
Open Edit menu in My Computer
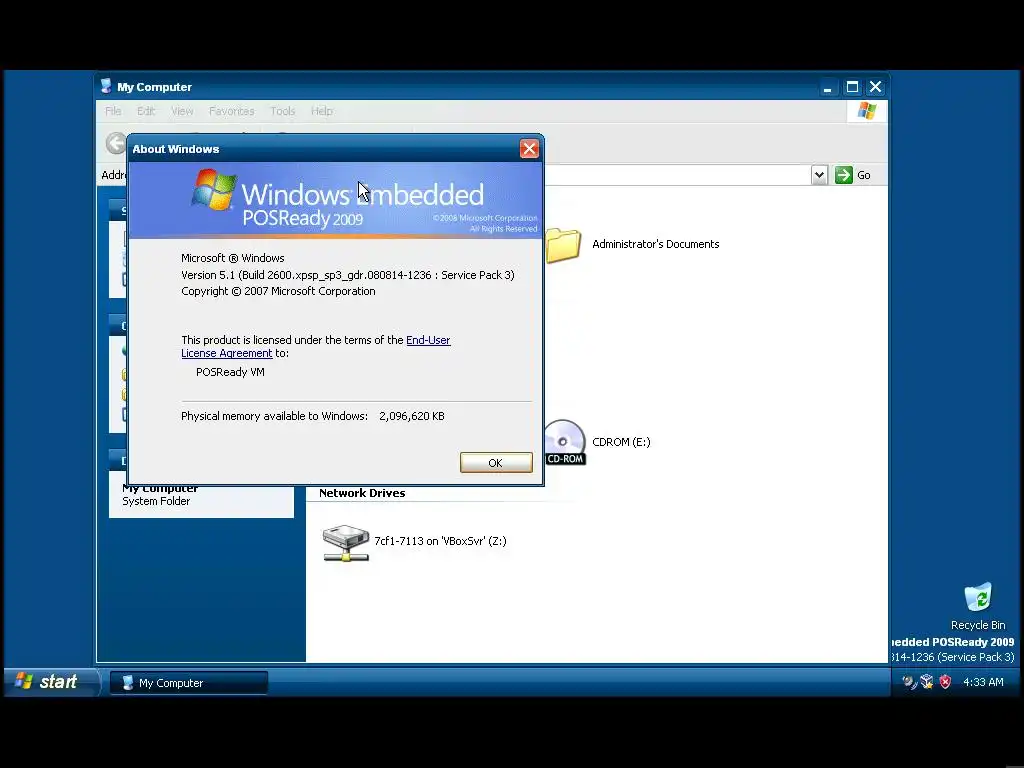pyautogui.click(x=146, y=111)
